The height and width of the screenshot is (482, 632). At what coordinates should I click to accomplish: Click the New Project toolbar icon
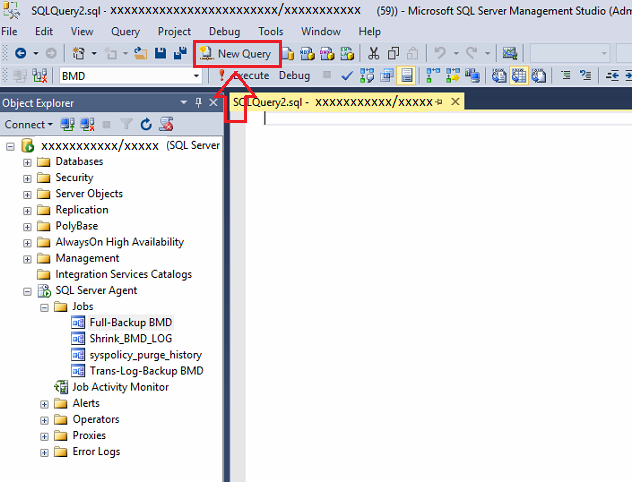tap(79, 53)
